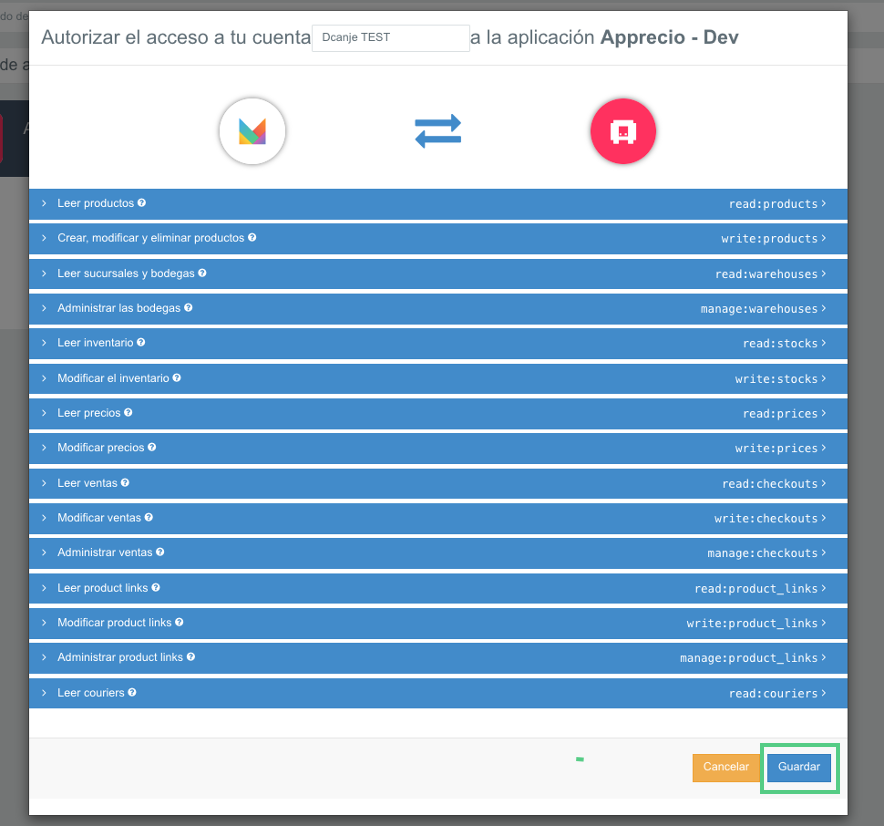Open help icon for Leer inventario
The image size is (884, 826).
pyautogui.click(x=141, y=342)
